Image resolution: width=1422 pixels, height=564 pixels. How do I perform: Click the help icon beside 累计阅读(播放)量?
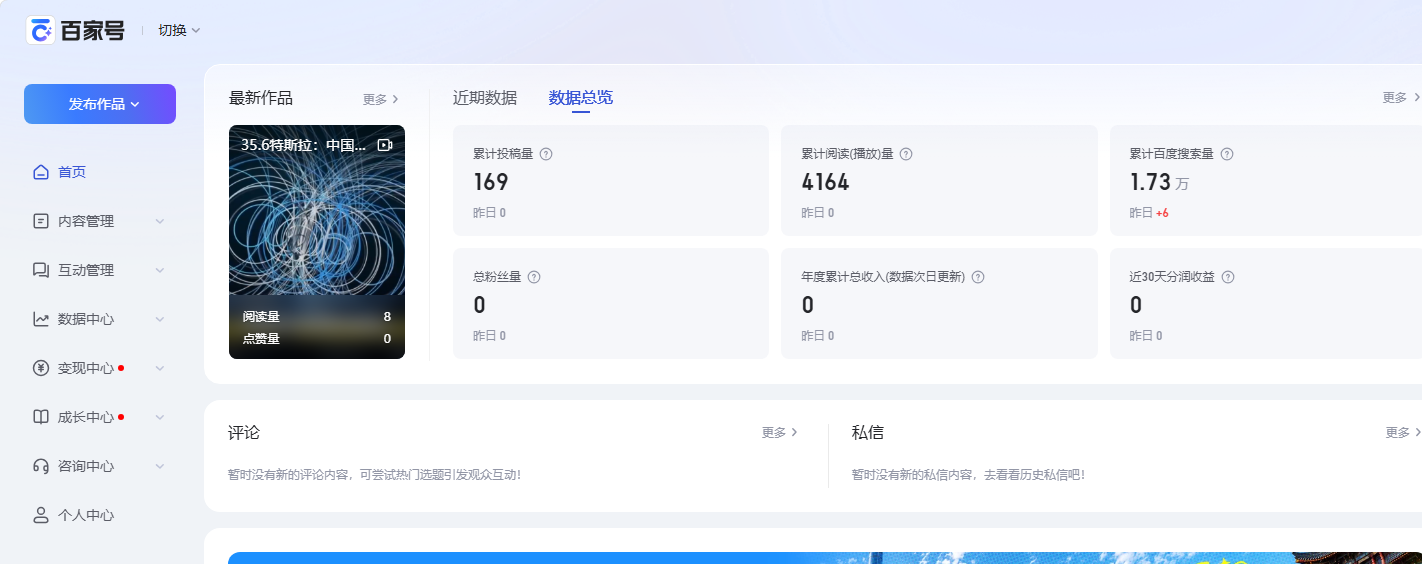click(x=906, y=154)
